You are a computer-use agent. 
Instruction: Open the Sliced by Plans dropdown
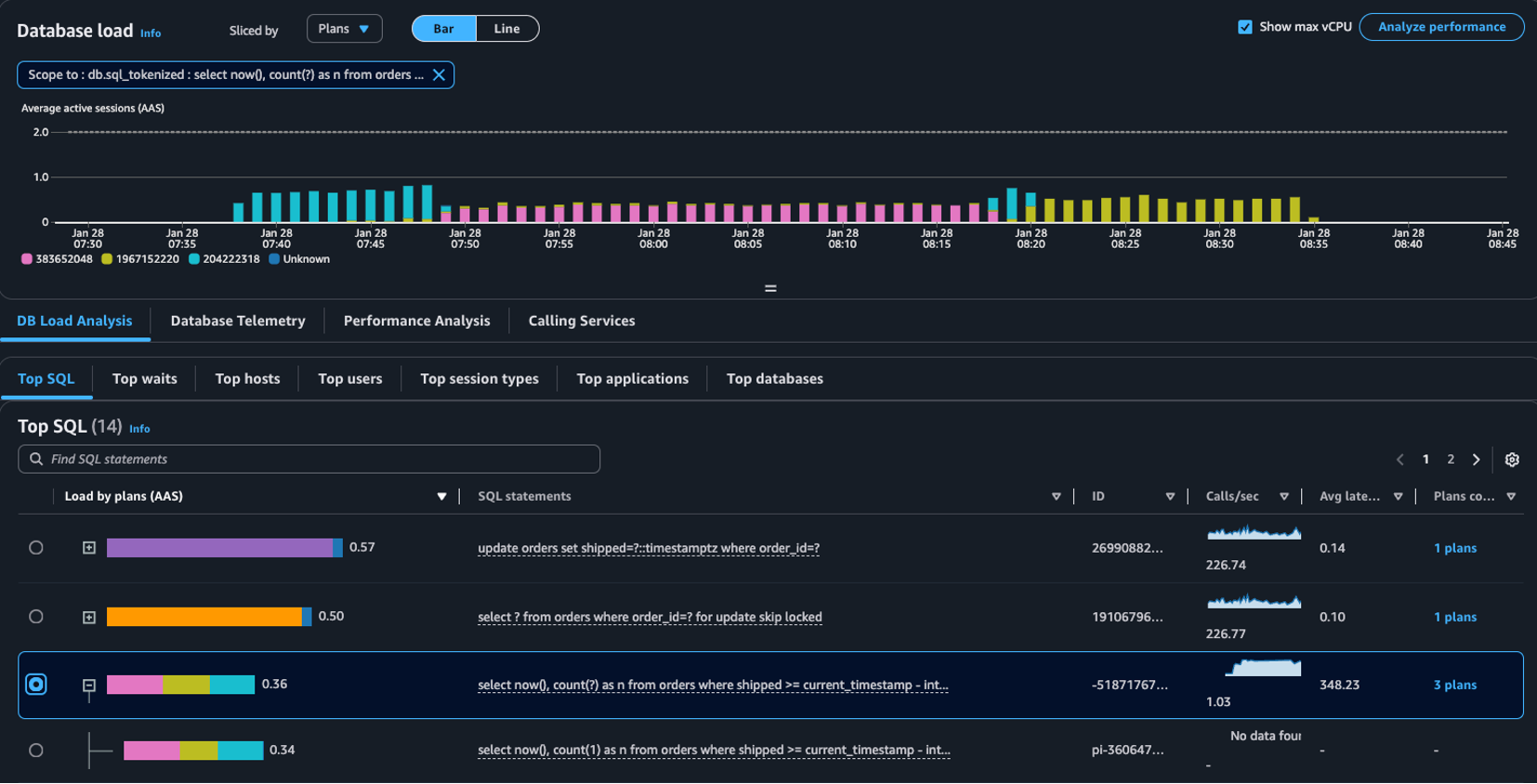pos(344,29)
